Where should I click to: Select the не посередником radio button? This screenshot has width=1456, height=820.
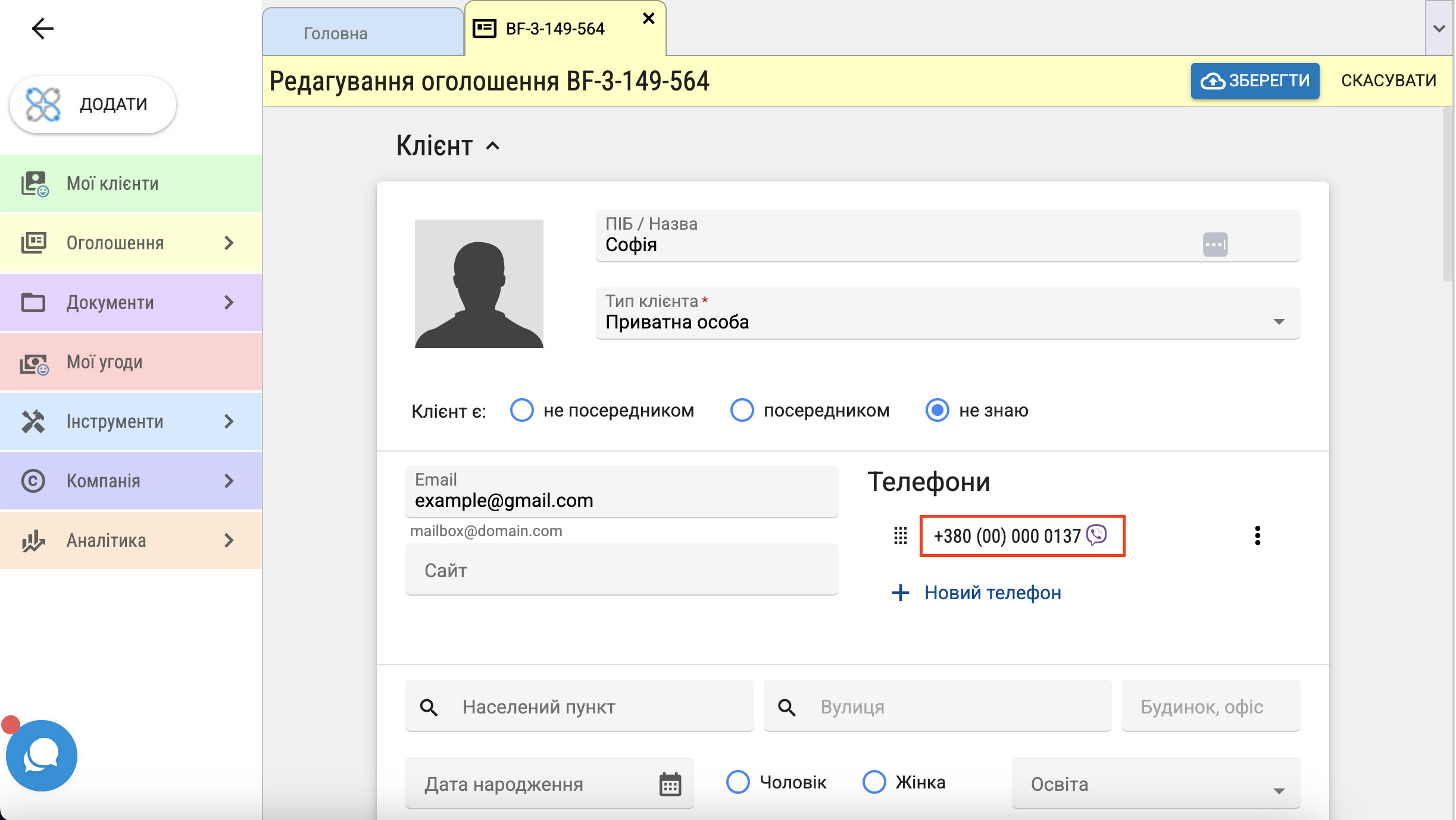522,410
